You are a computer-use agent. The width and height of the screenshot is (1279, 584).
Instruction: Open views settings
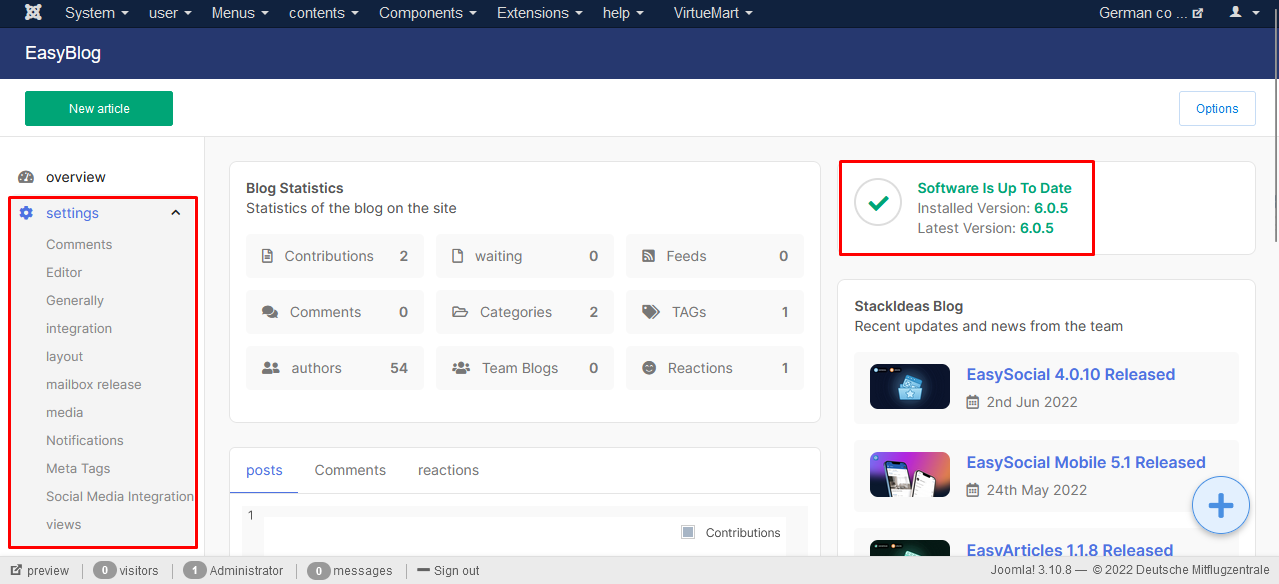click(64, 524)
